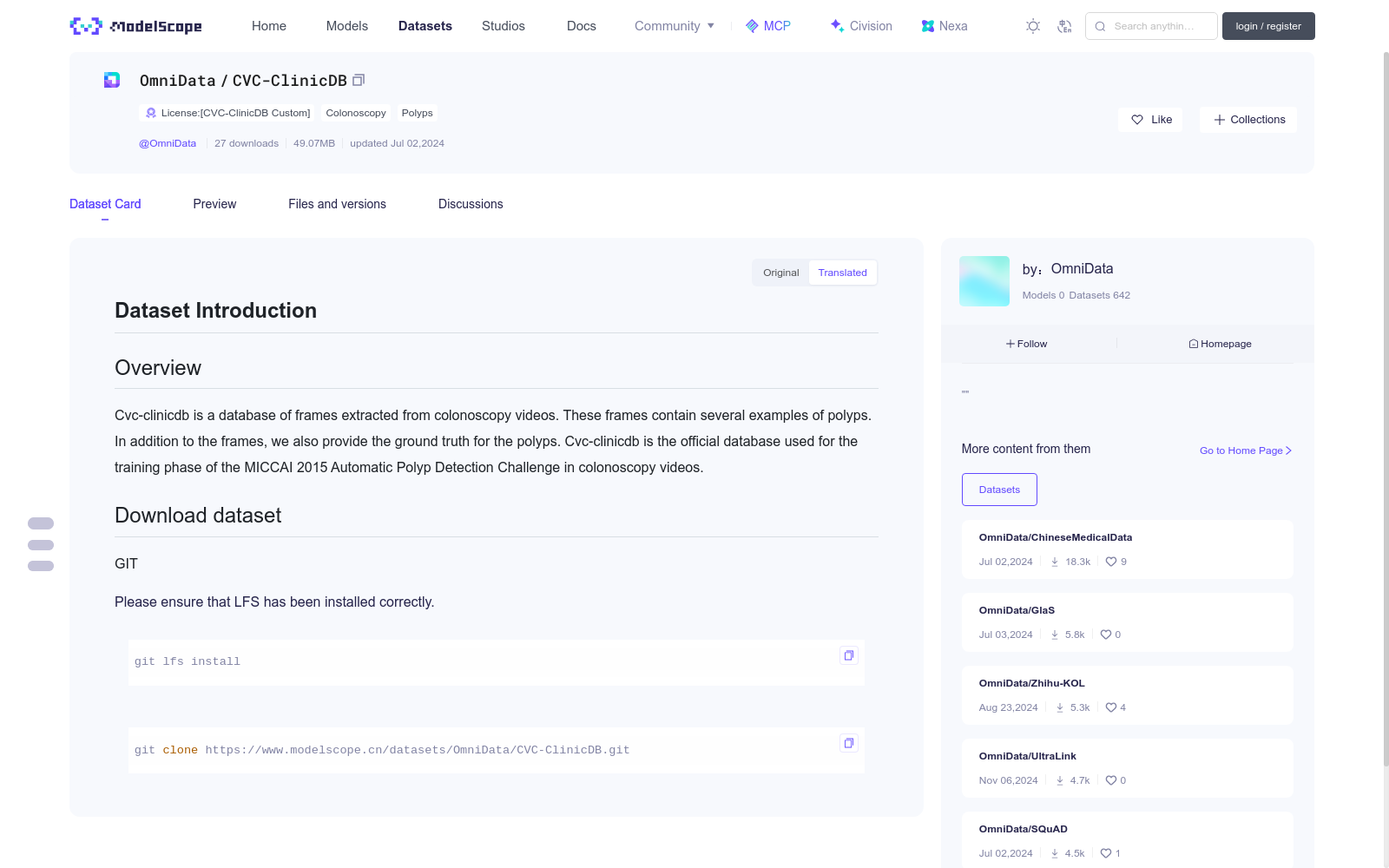Open the Datasets navigation item

425,26
